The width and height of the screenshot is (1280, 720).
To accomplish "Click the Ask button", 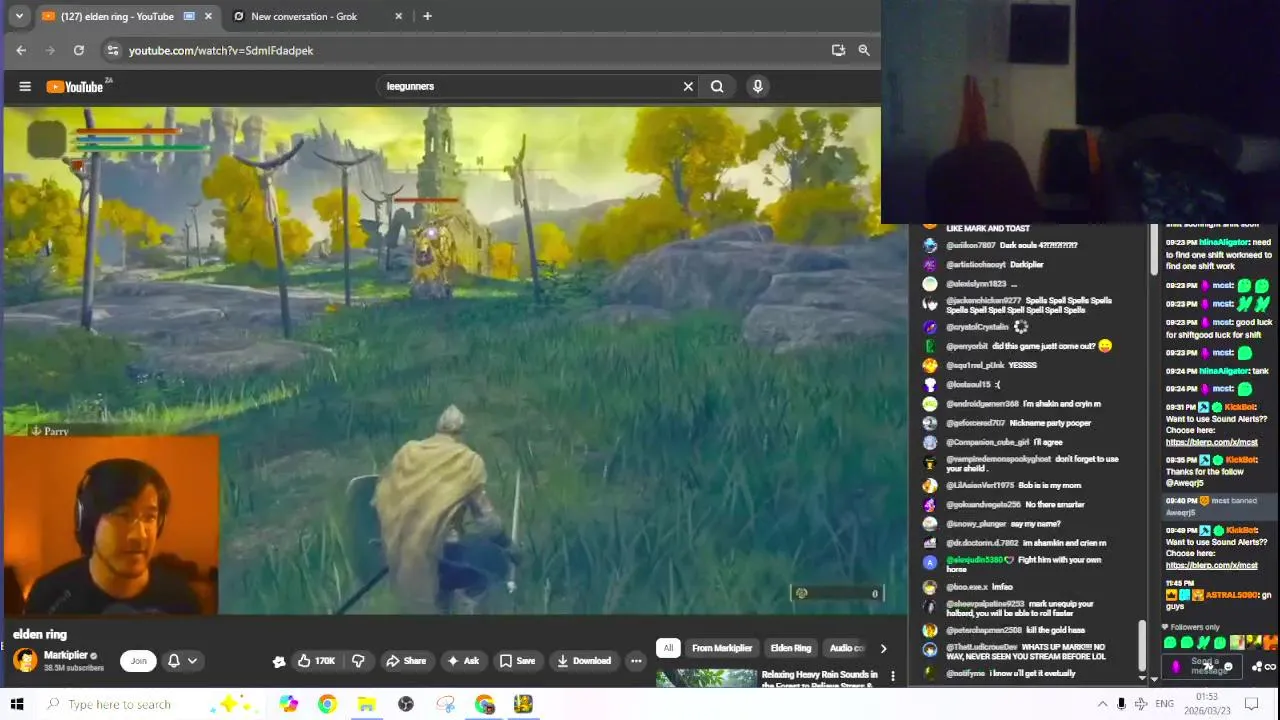I will 463,661.
